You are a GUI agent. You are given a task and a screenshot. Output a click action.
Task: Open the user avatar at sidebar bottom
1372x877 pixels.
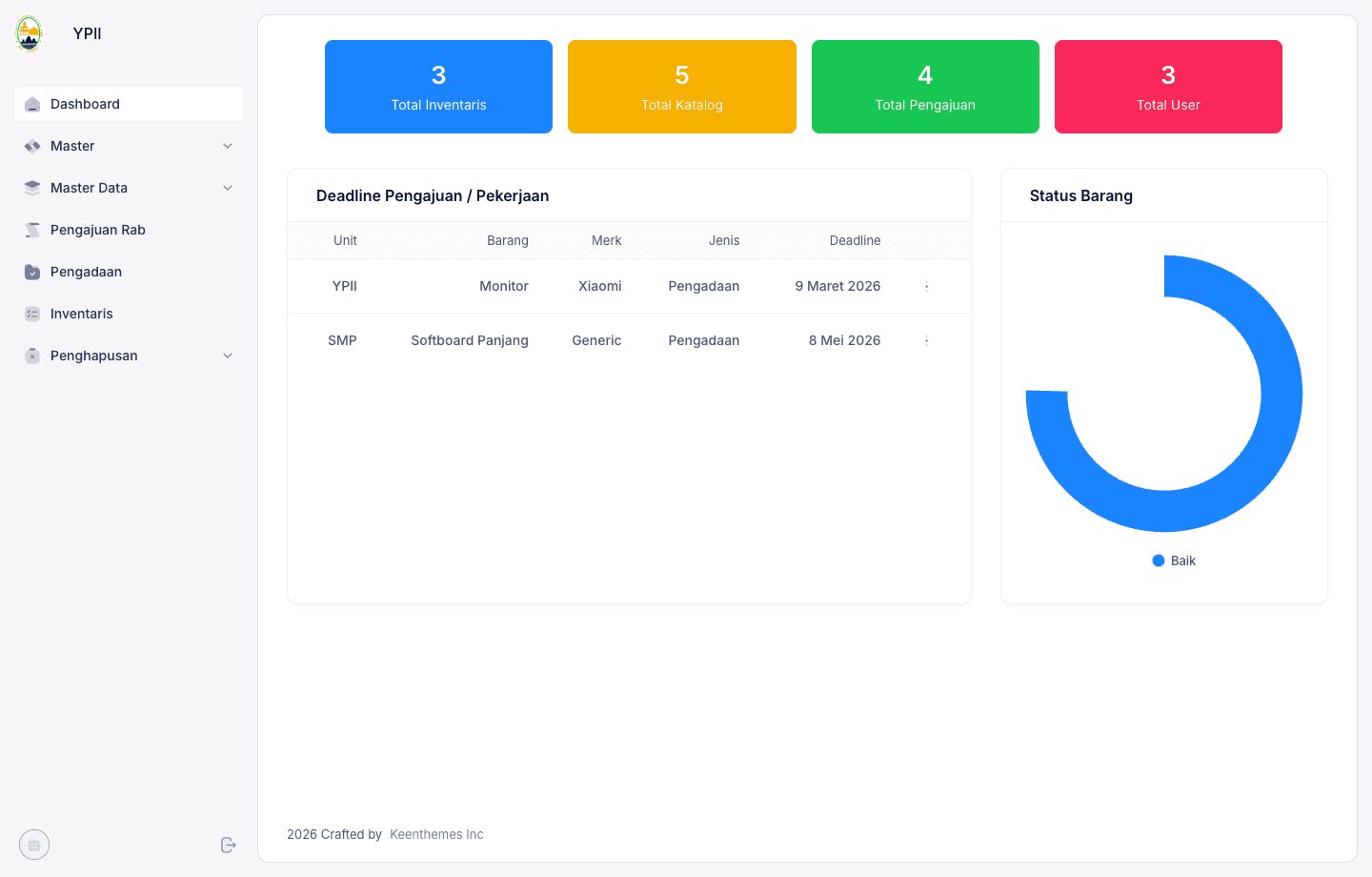coord(34,845)
